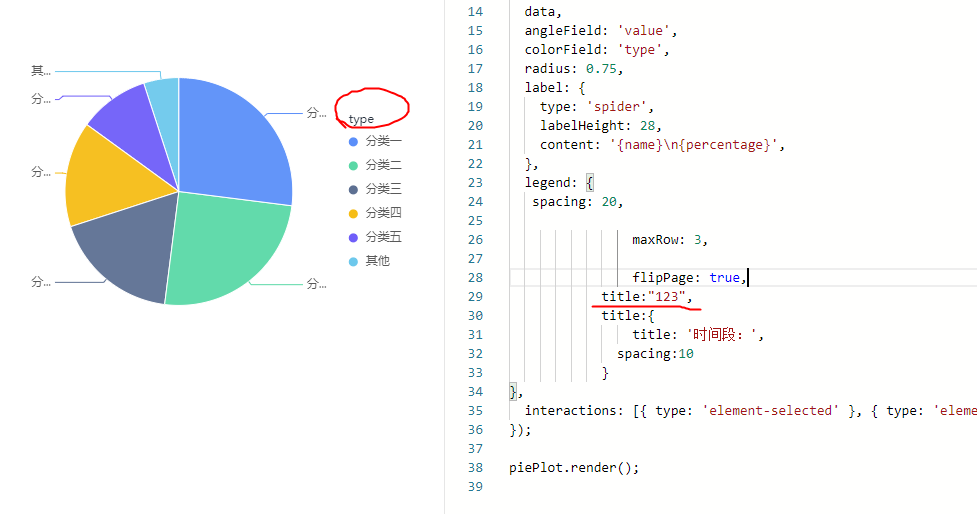The image size is (977, 514).
Task: Click the yellow 分类四 legend marker dot
Action: [x=353, y=214]
